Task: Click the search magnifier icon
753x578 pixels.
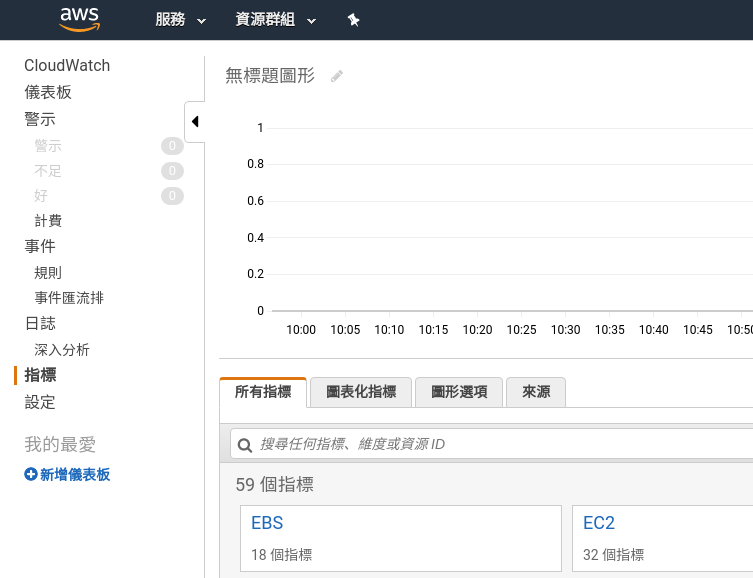Action: pos(244,445)
